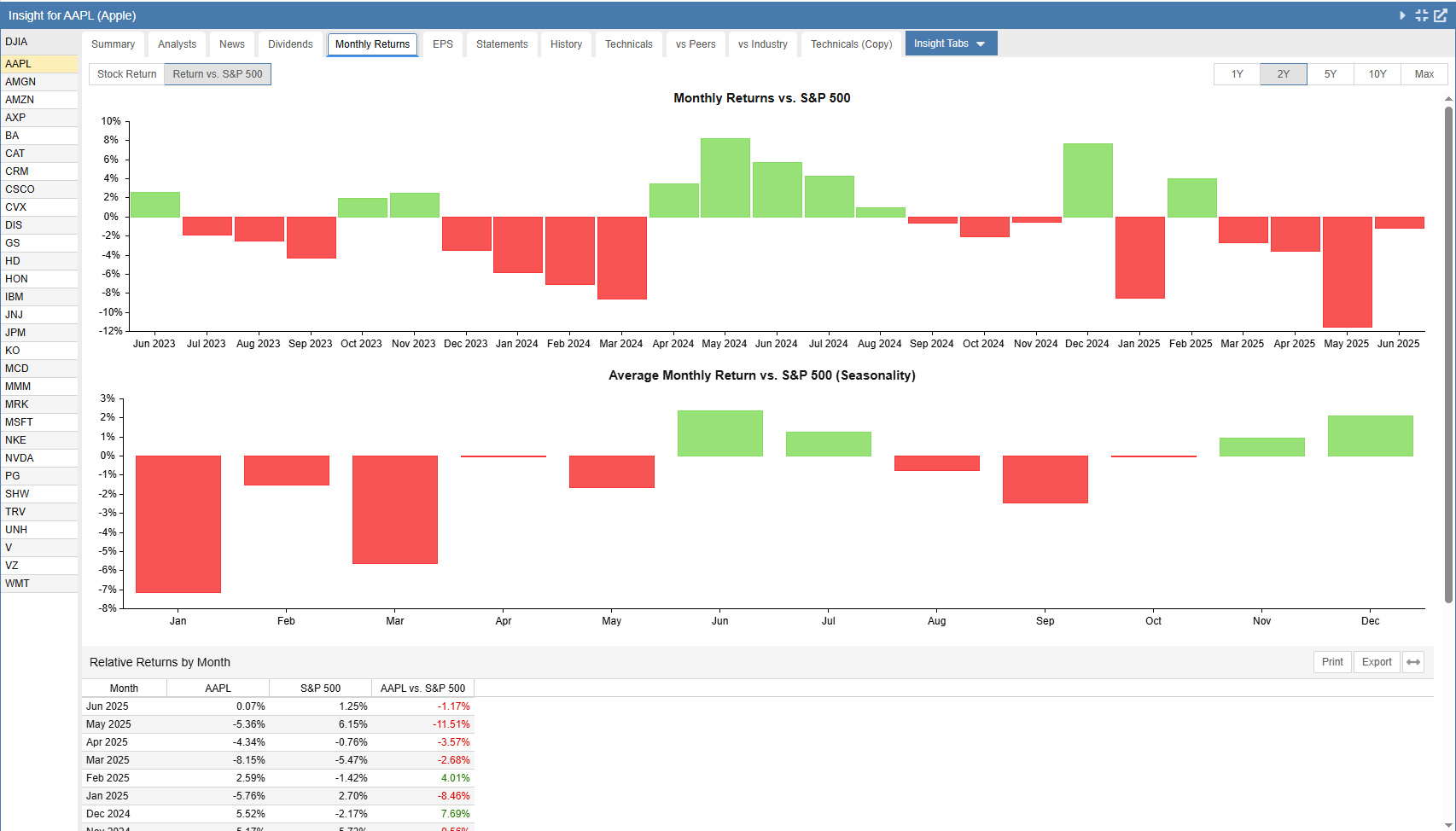Select CSCO in the ticker list
This screenshot has height=831, width=1456.
(39, 189)
